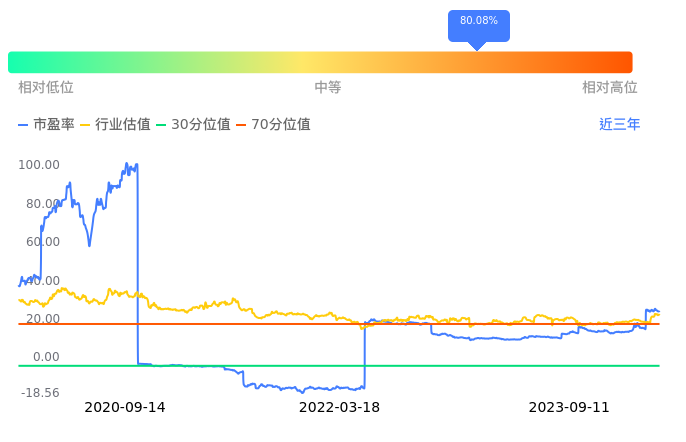This screenshot has width=686, height=442.
Task: Click the yellow line marker beside 行业估值
Action: pyautogui.click(x=85, y=125)
